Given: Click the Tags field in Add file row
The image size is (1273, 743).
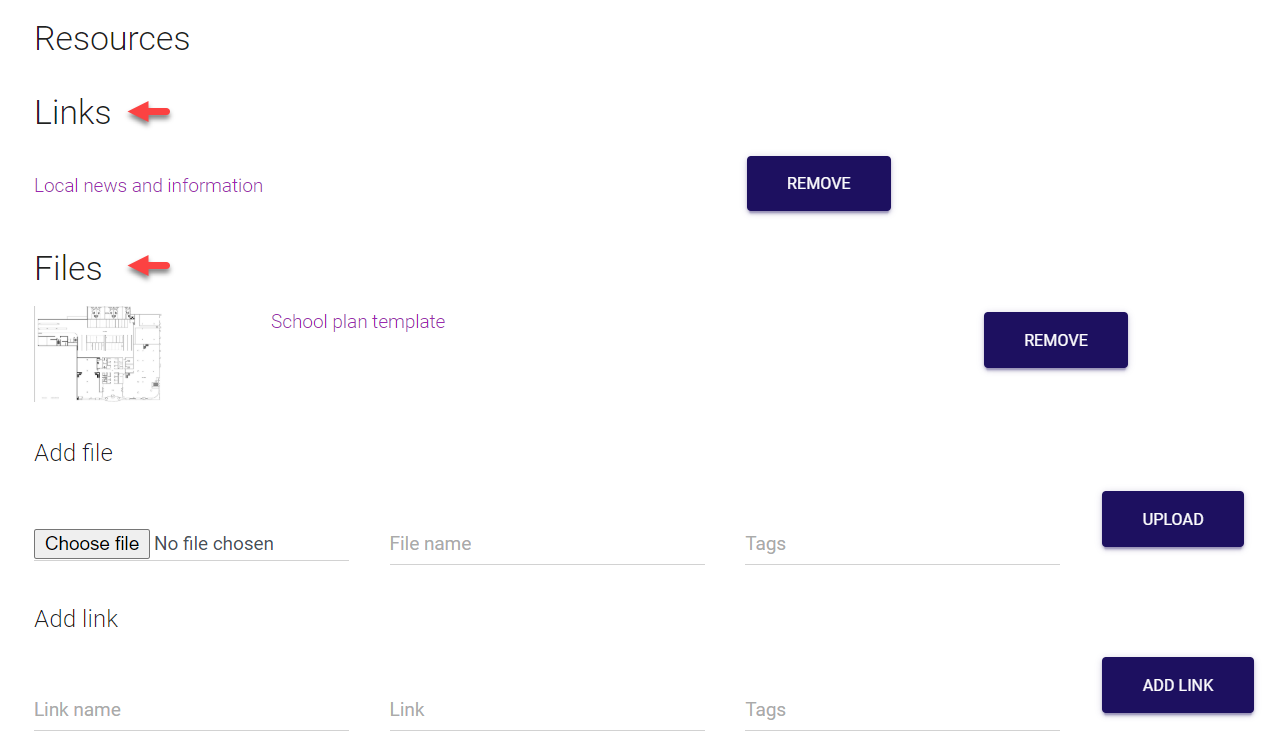Looking at the screenshot, I should [x=901, y=544].
